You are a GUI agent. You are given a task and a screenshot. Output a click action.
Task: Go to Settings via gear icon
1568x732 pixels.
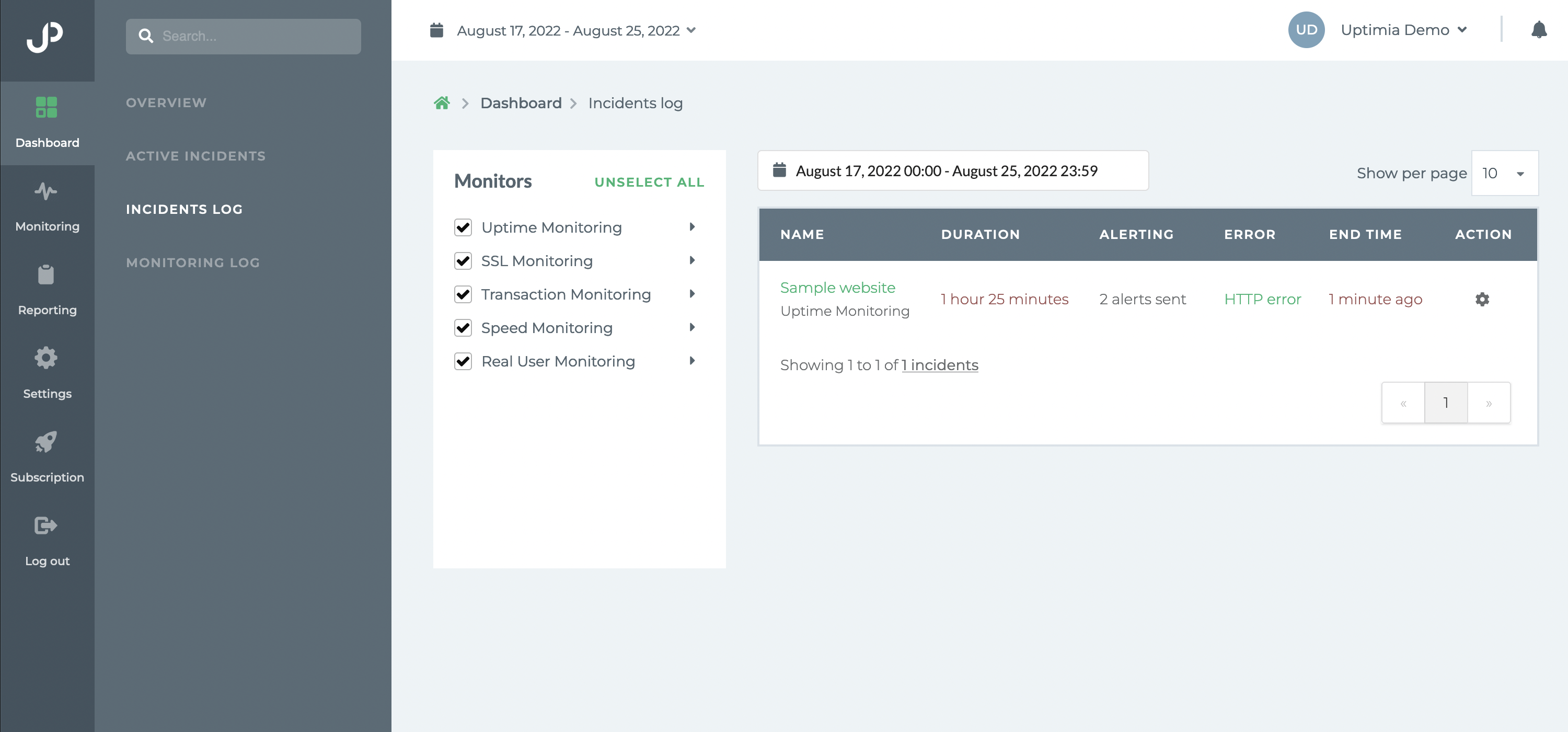pos(47,358)
